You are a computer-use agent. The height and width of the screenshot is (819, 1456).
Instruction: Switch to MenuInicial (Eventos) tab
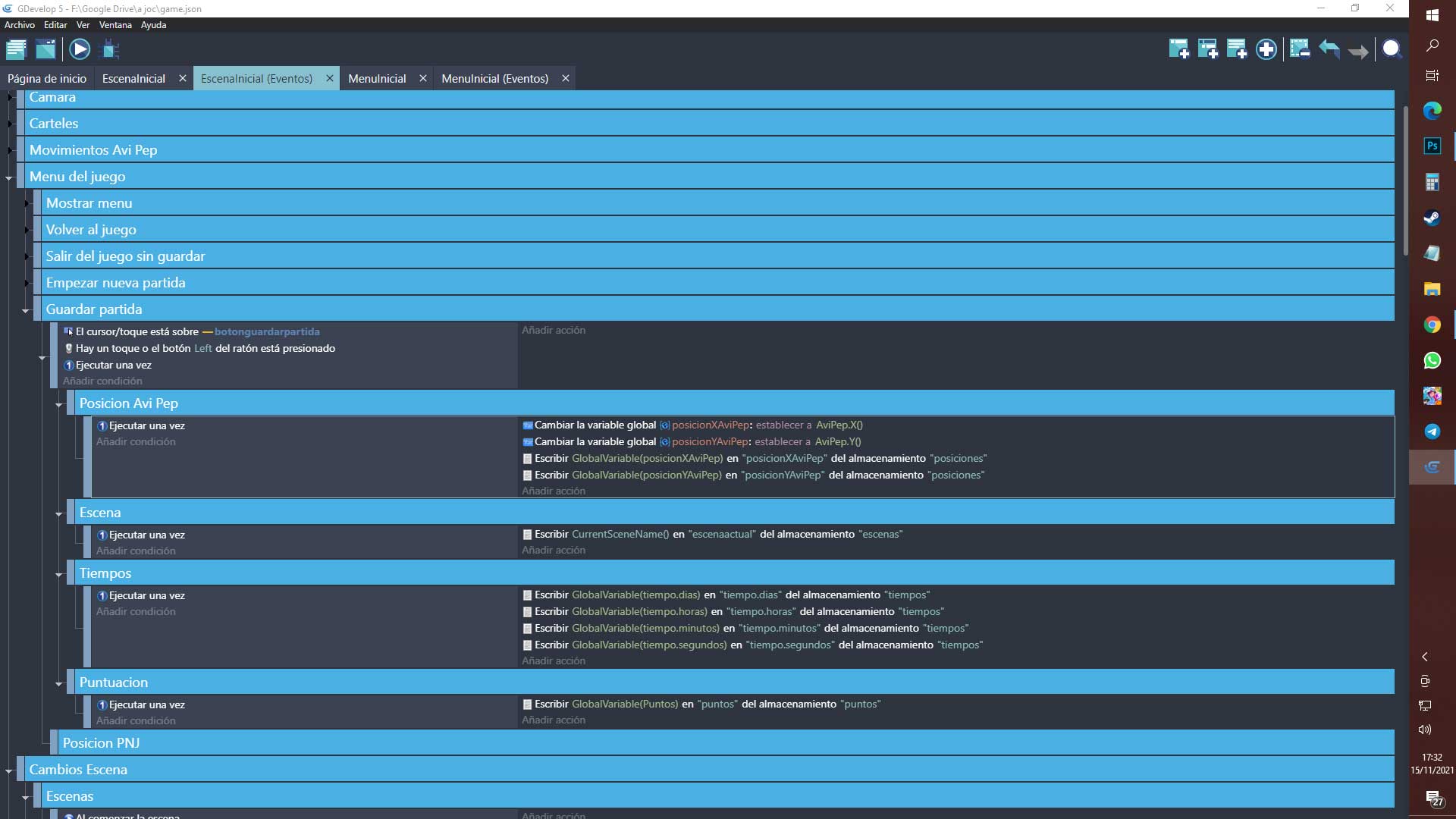coord(494,78)
